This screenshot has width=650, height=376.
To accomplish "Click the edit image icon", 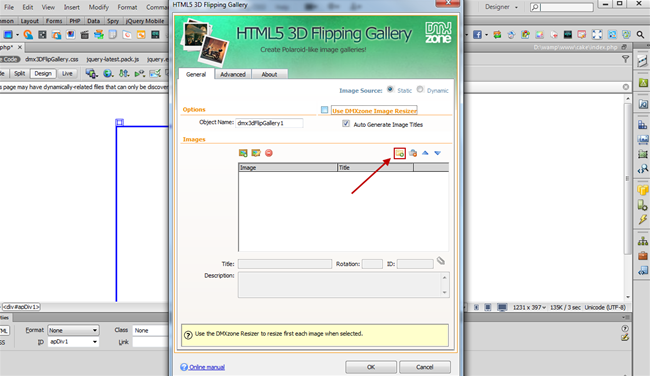I will click(x=256, y=153).
